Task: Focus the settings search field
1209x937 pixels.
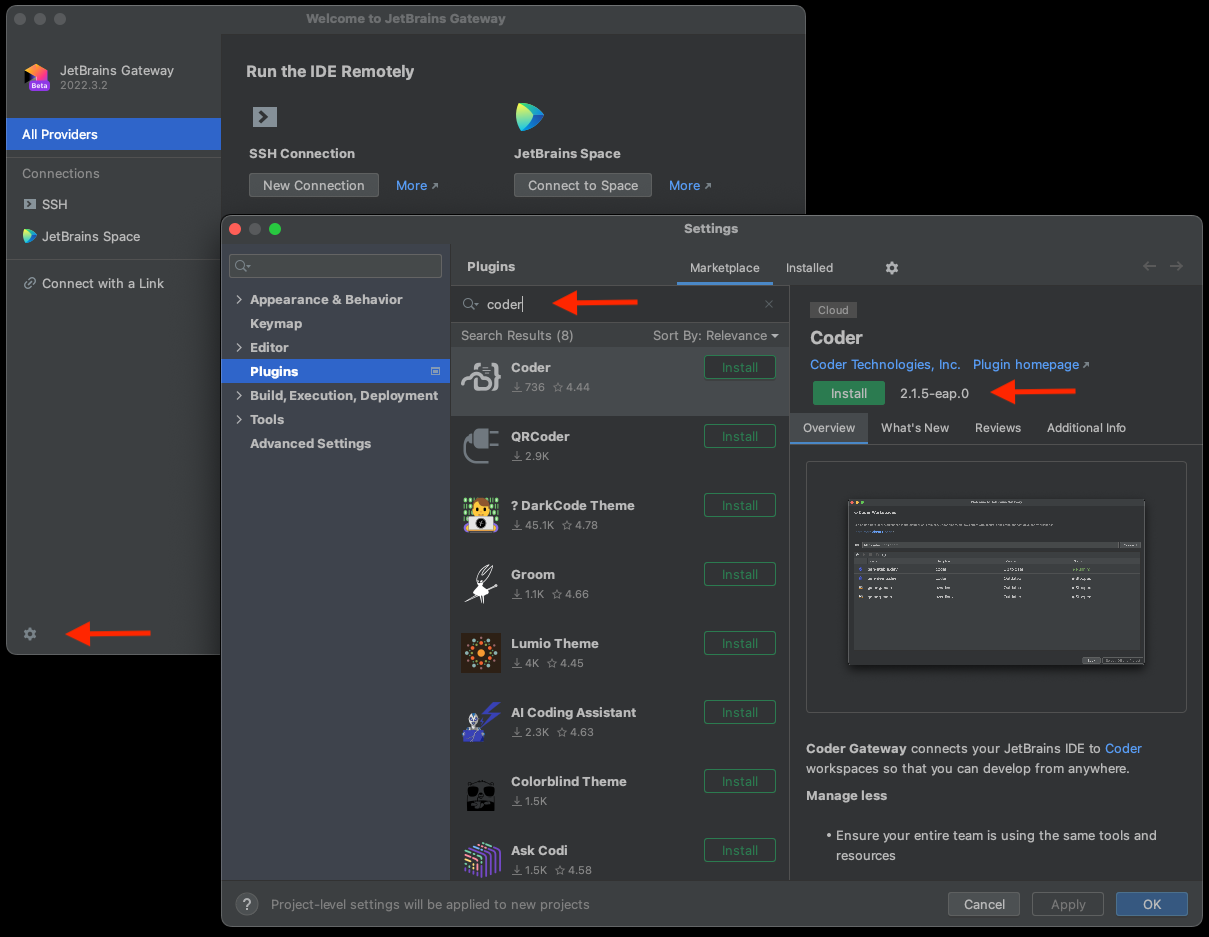Action: [x=335, y=266]
